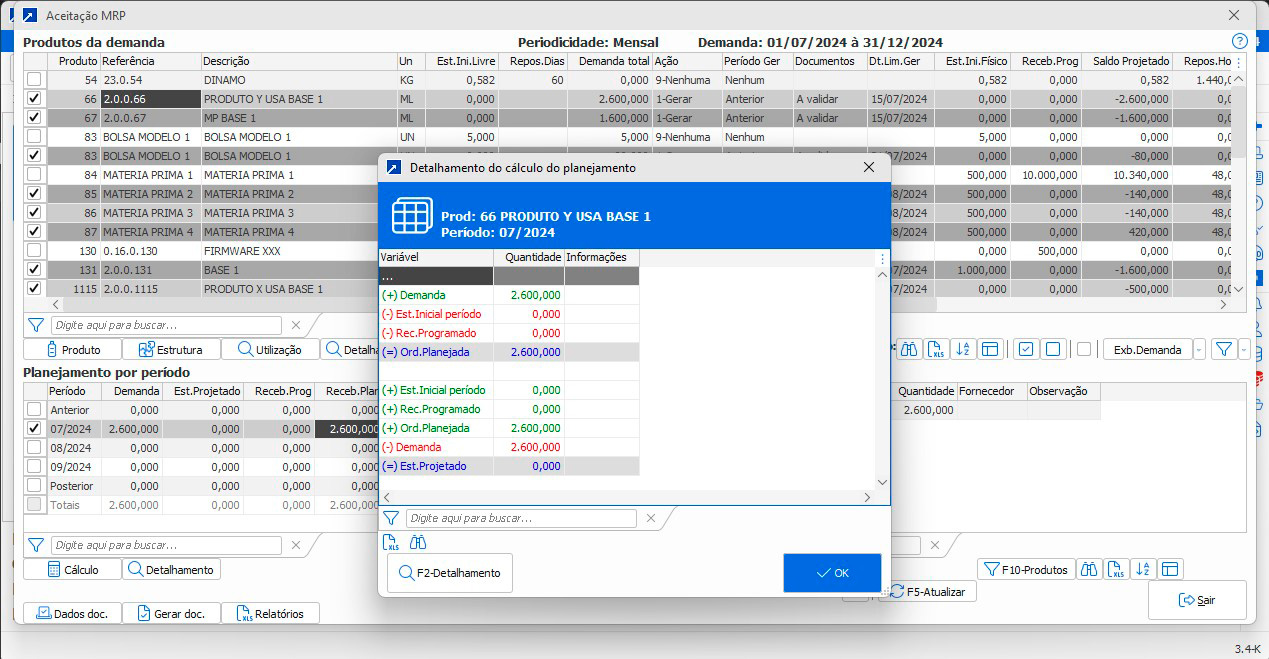This screenshot has height=659, width=1269.
Task: Expand the dropdown next to the filter funnel
Action: (1244, 349)
